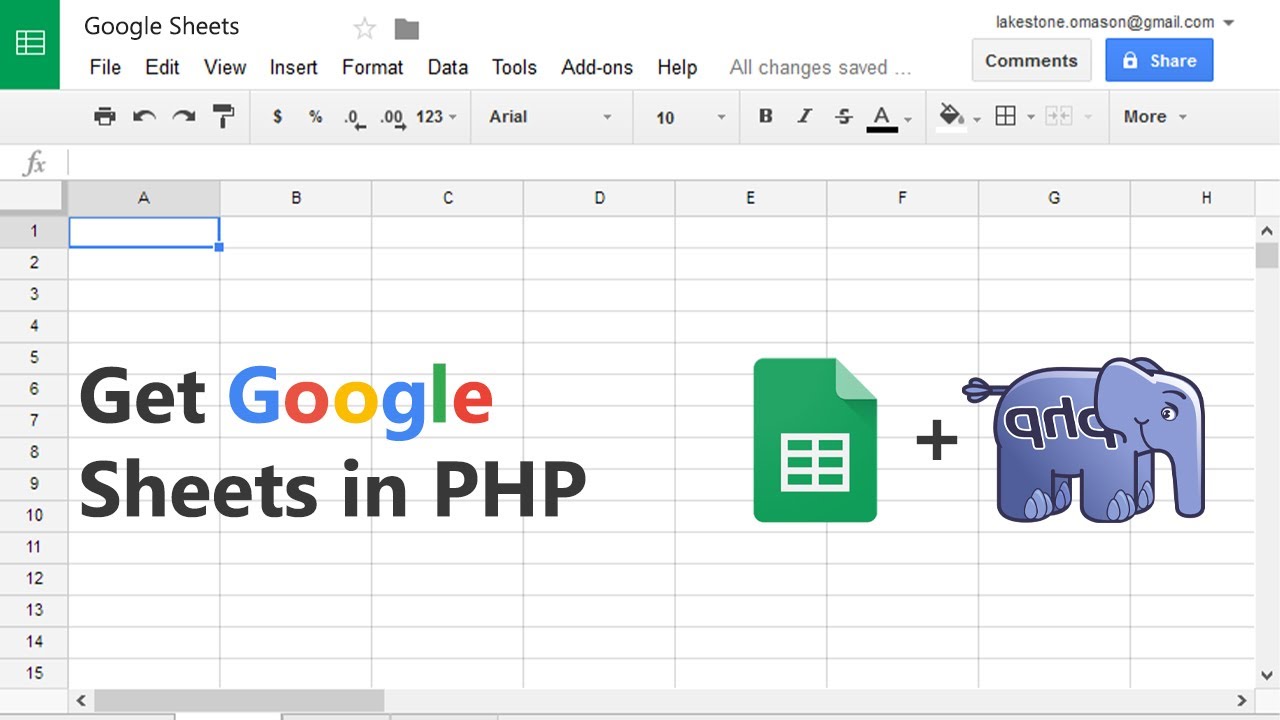Image resolution: width=1280 pixels, height=720 pixels.
Task: Select row 5 header
Action: coord(34,357)
